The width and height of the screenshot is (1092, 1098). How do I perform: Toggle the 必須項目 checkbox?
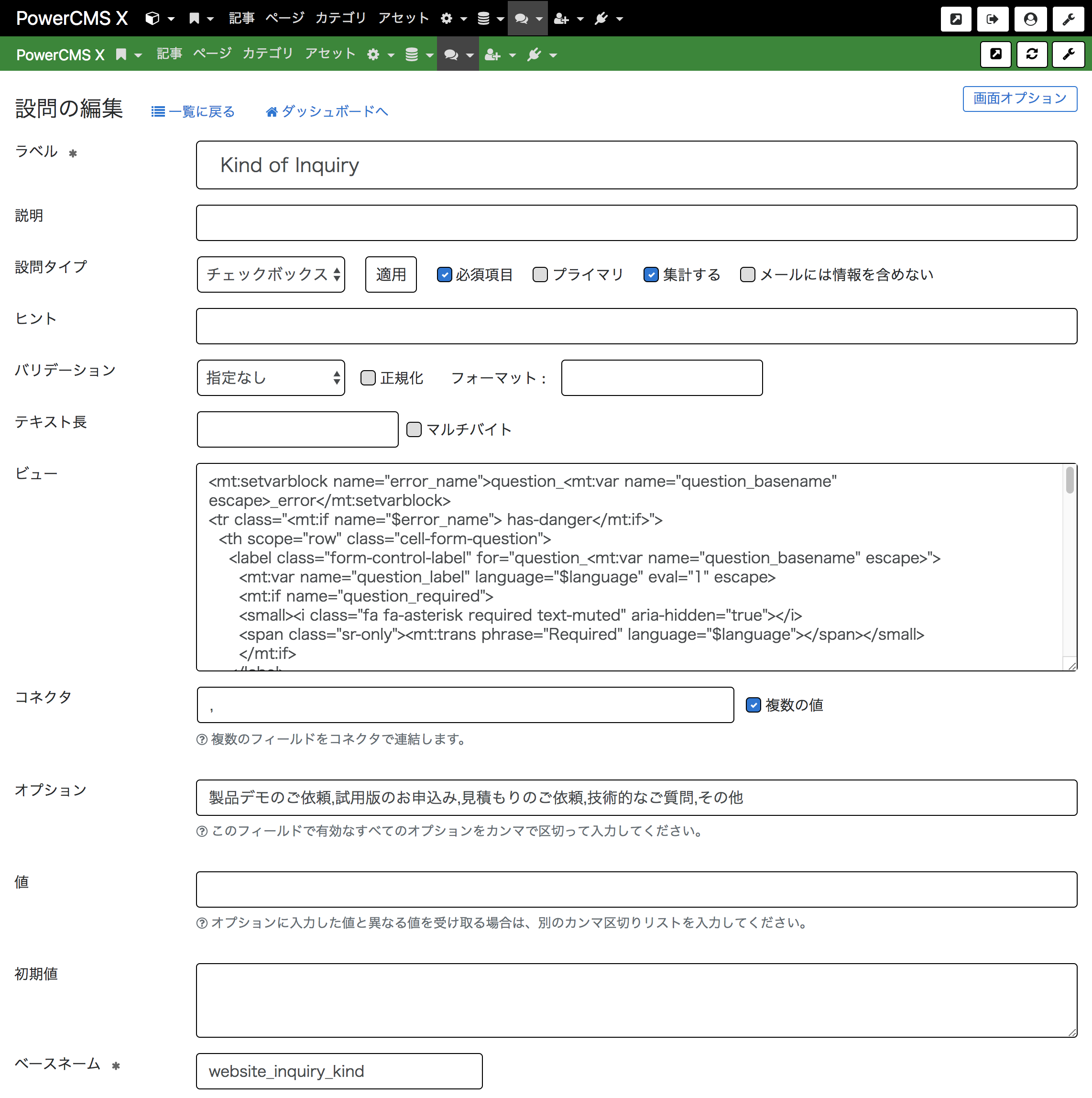click(x=444, y=274)
